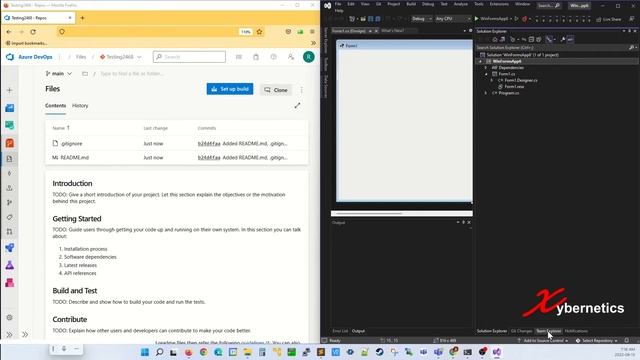The height and width of the screenshot is (360, 640).
Task: Click the plus add icon in DevOps sidebar
Action: tap(10, 90)
